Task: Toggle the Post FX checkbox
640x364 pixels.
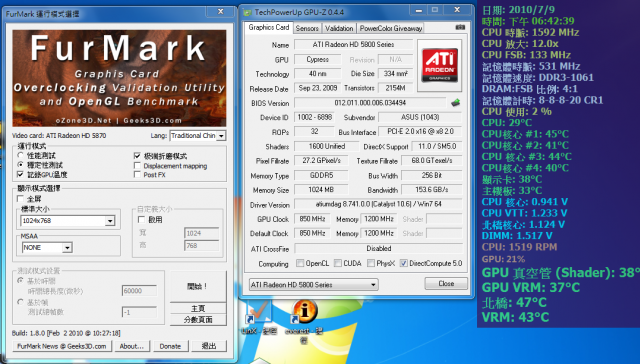Action: [x=137, y=175]
